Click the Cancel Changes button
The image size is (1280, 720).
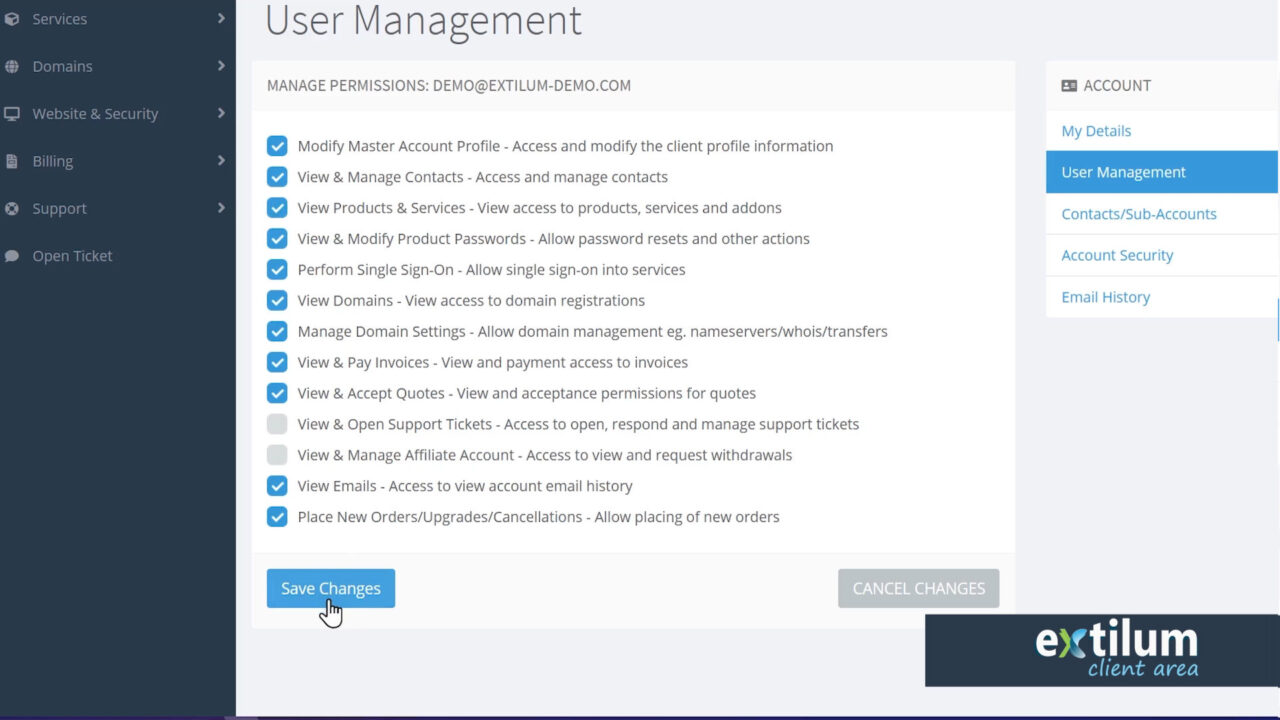pyautogui.click(x=918, y=588)
